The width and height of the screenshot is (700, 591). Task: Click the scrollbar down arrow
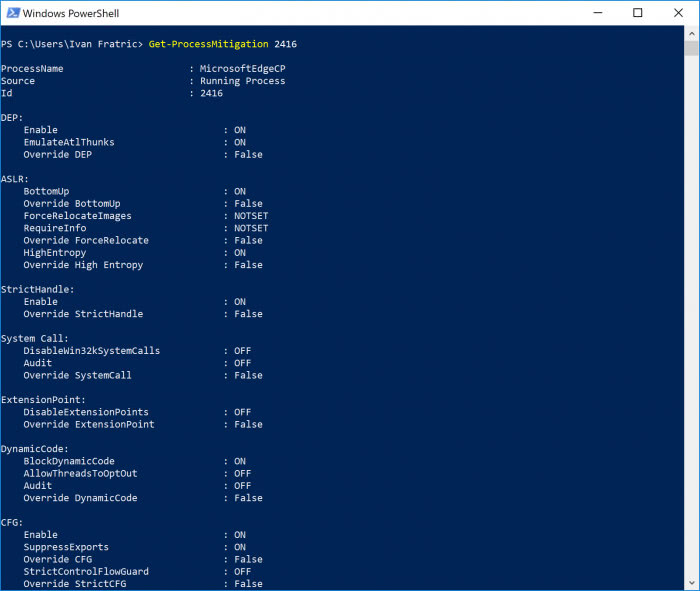(x=690, y=583)
